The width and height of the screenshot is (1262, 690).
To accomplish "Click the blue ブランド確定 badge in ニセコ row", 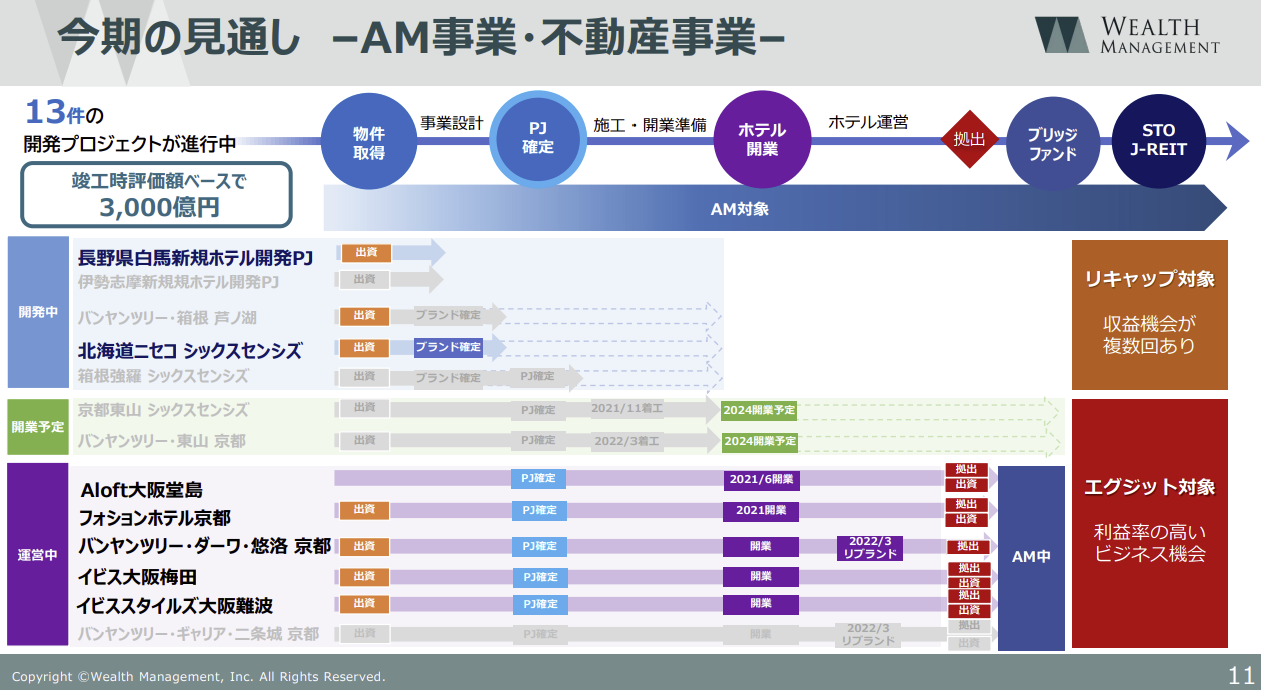I will 448,347.
